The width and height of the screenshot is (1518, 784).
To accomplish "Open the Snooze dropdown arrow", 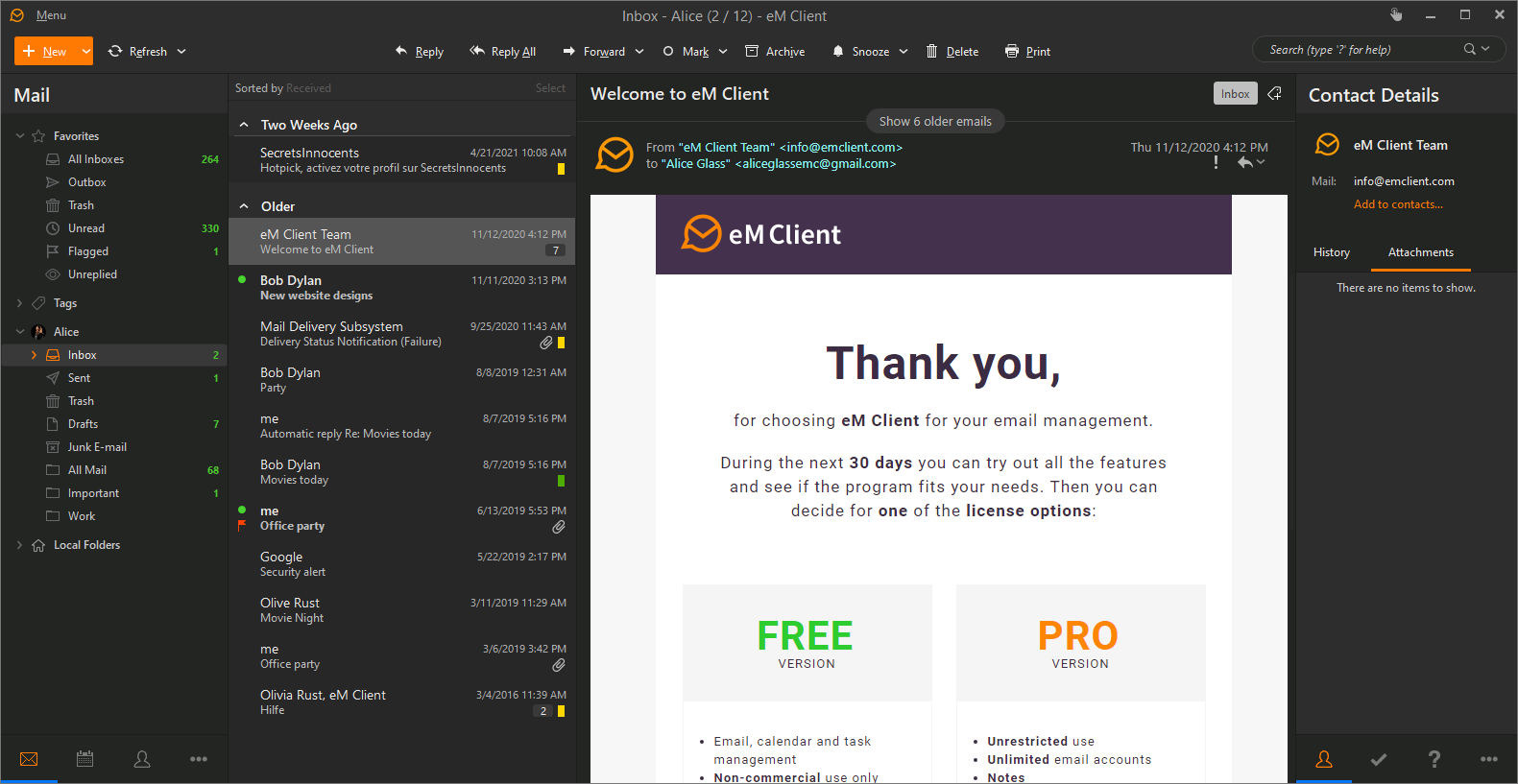I will 904,52.
